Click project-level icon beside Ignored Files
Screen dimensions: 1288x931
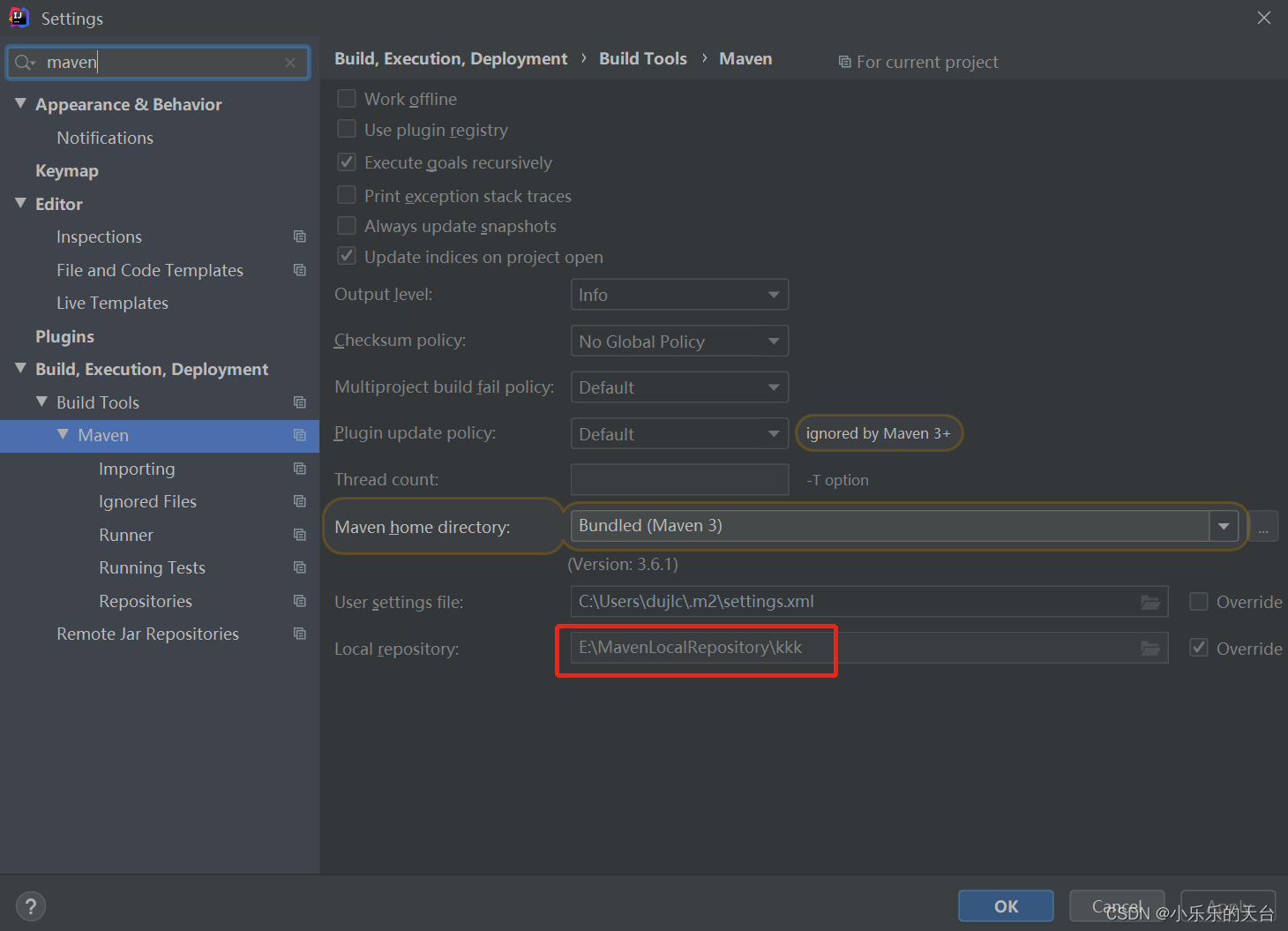tap(300, 501)
